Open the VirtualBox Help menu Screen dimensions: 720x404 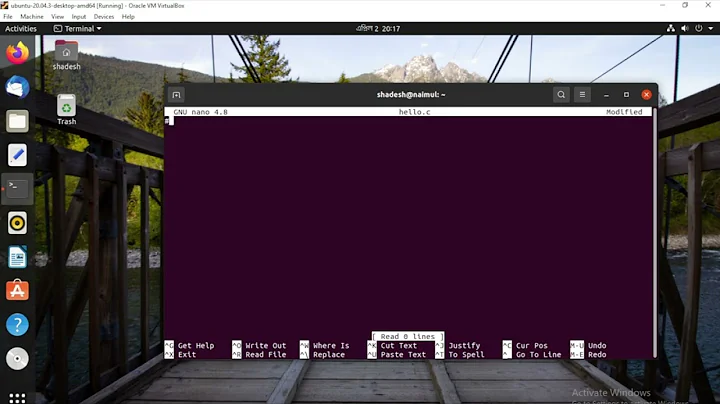[x=128, y=17]
